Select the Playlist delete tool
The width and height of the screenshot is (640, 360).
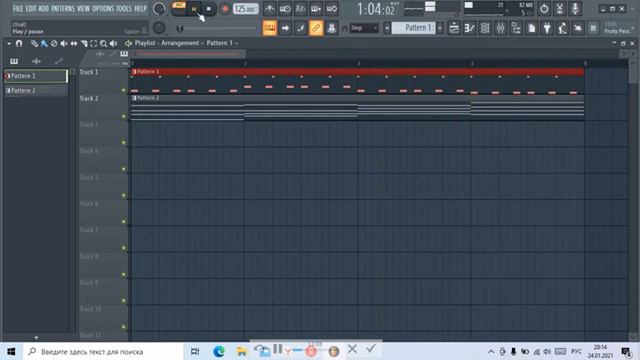[54, 43]
